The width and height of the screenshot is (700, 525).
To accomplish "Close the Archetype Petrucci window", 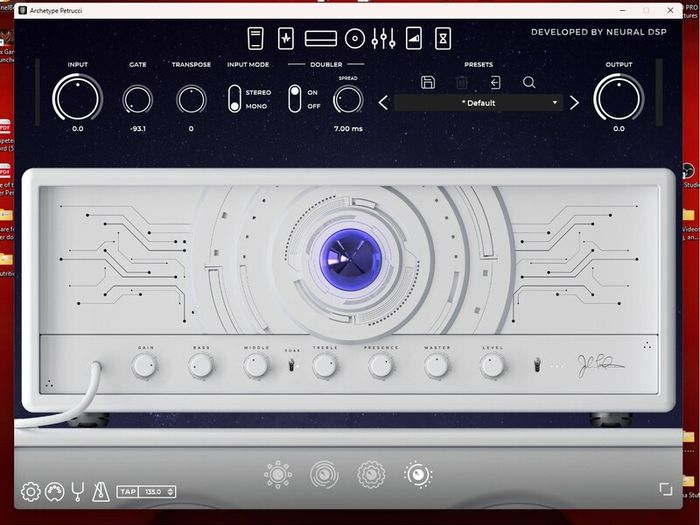I will coord(670,10).
